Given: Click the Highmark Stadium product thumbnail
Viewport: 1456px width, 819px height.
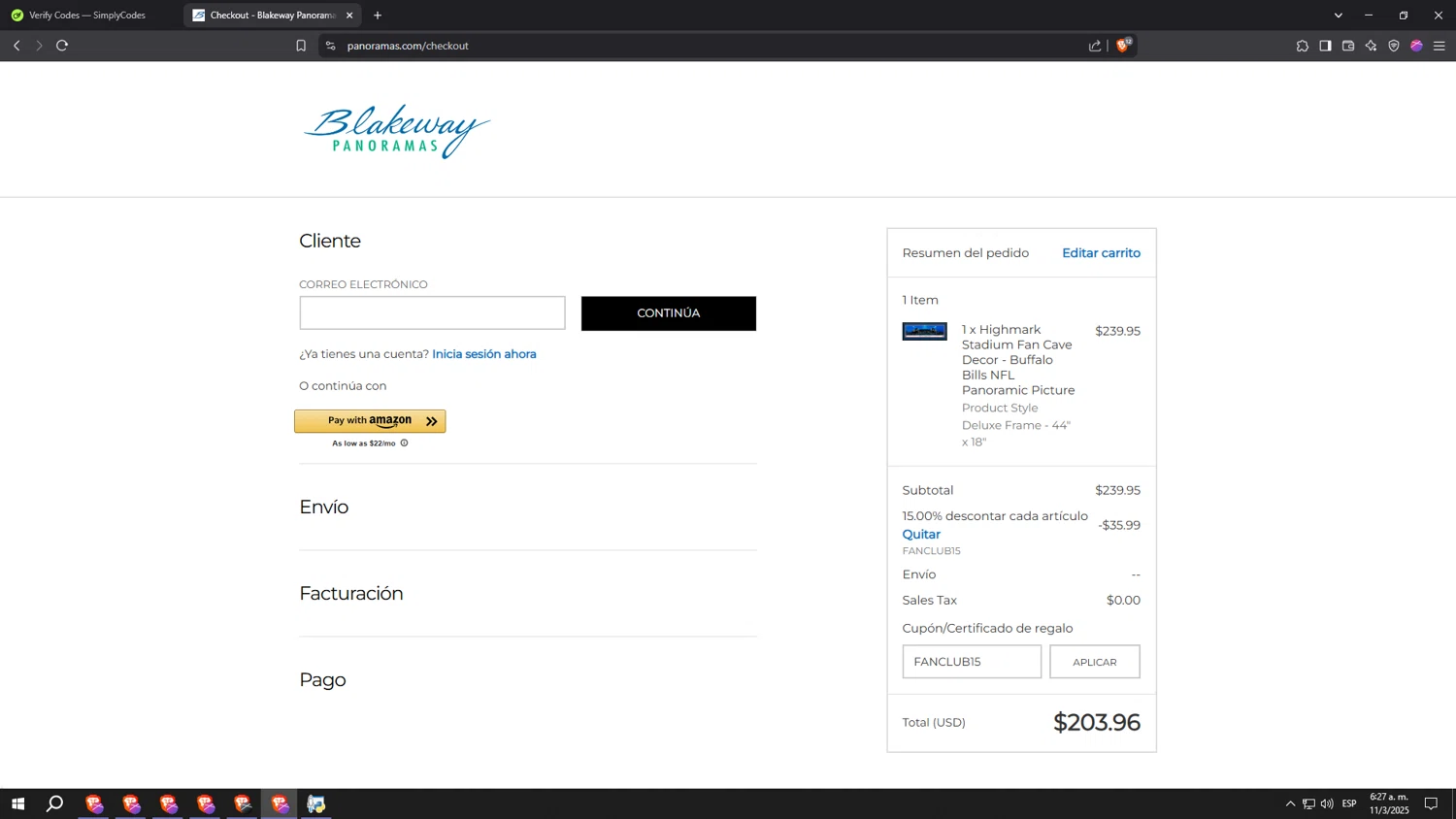Looking at the screenshot, I should [924, 332].
